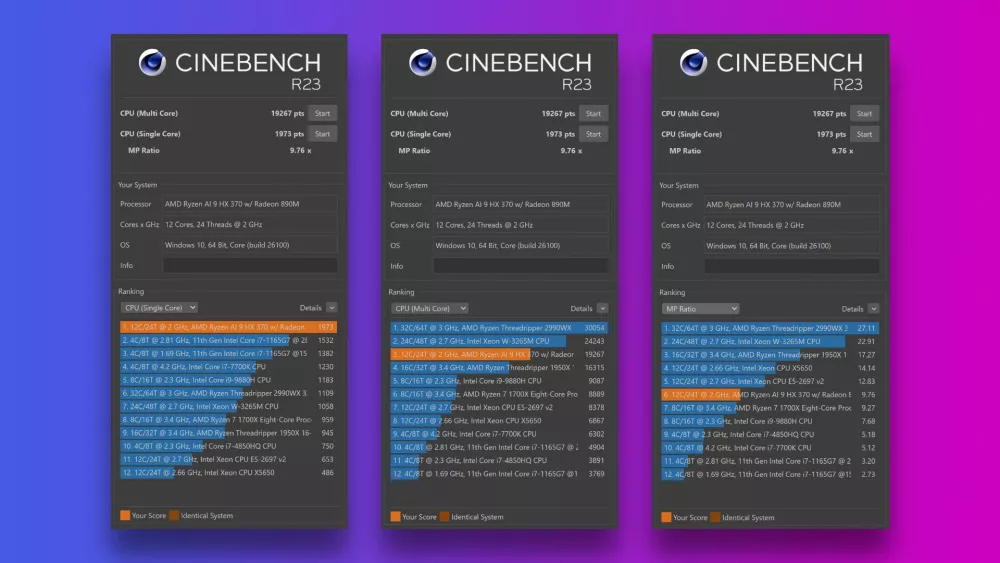The height and width of the screenshot is (563, 1000).
Task: Click the orange Your Score swatch, right panel
Action: (x=666, y=517)
